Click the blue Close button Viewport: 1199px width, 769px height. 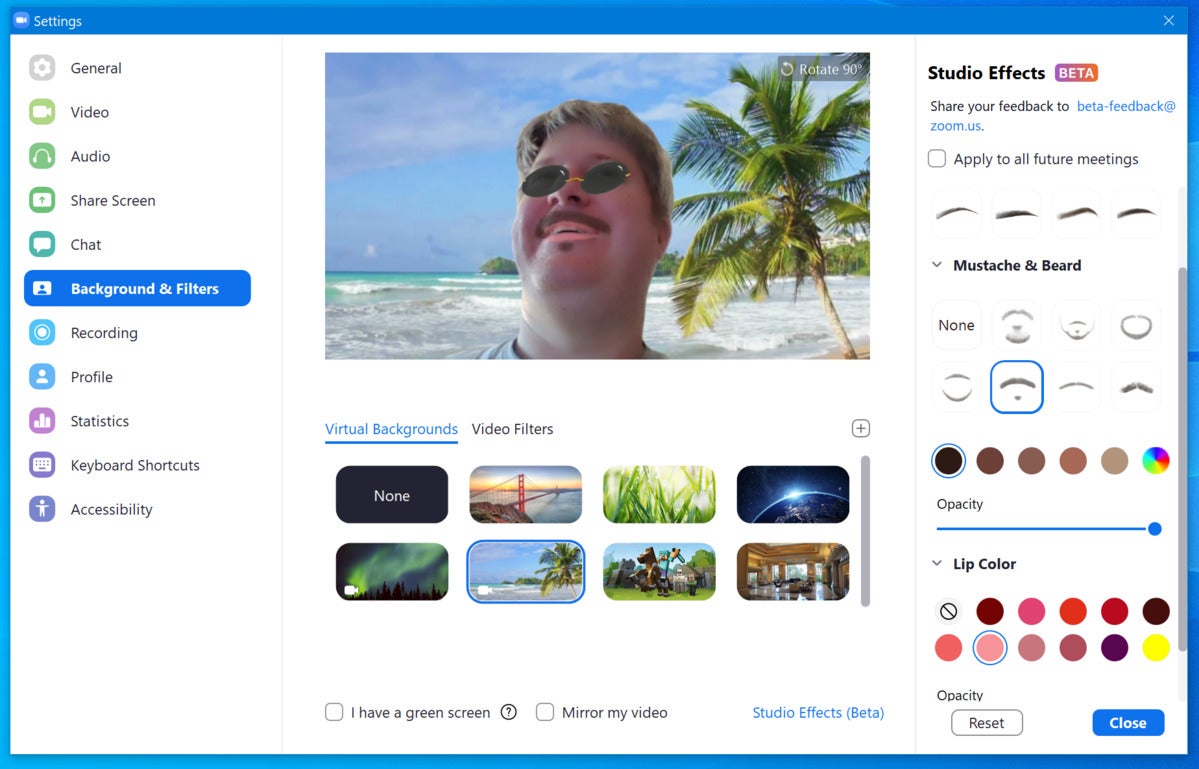(x=1128, y=723)
